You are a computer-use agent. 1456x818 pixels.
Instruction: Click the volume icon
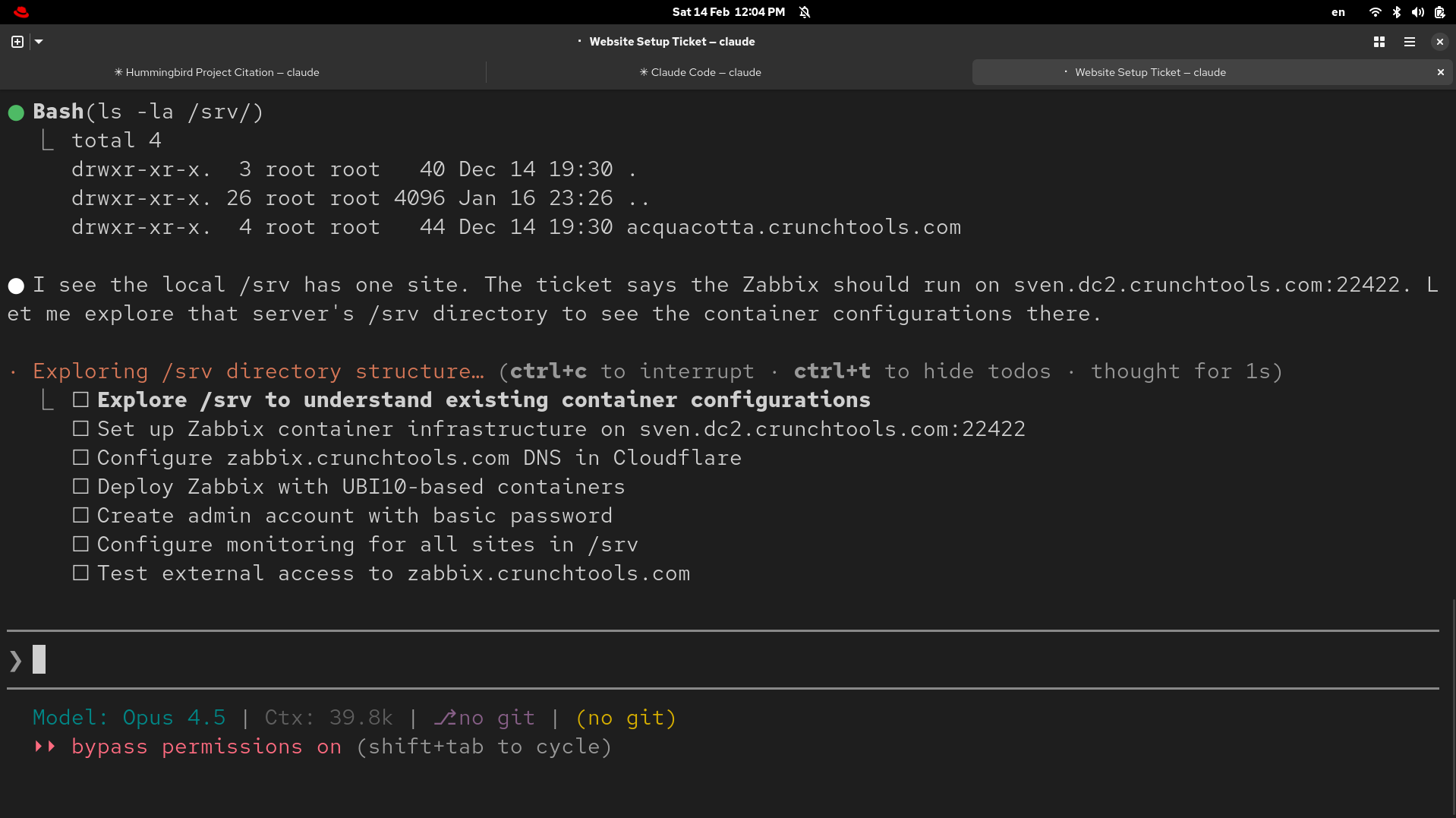[x=1417, y=11]
